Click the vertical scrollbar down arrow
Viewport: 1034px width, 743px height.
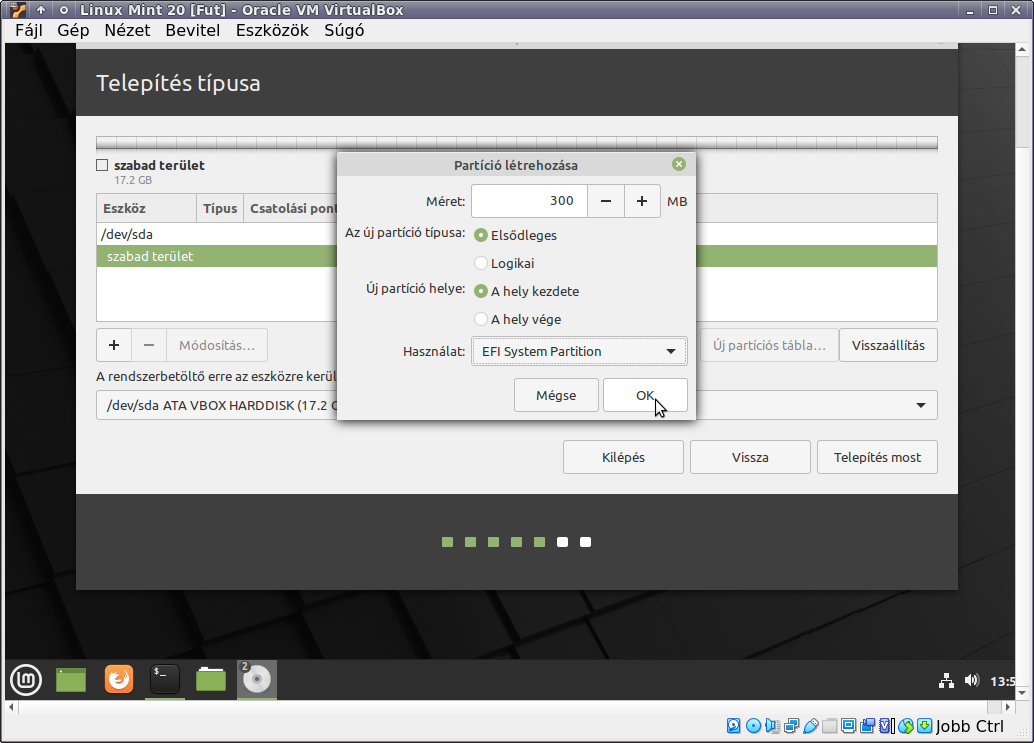click(1022, 692)
